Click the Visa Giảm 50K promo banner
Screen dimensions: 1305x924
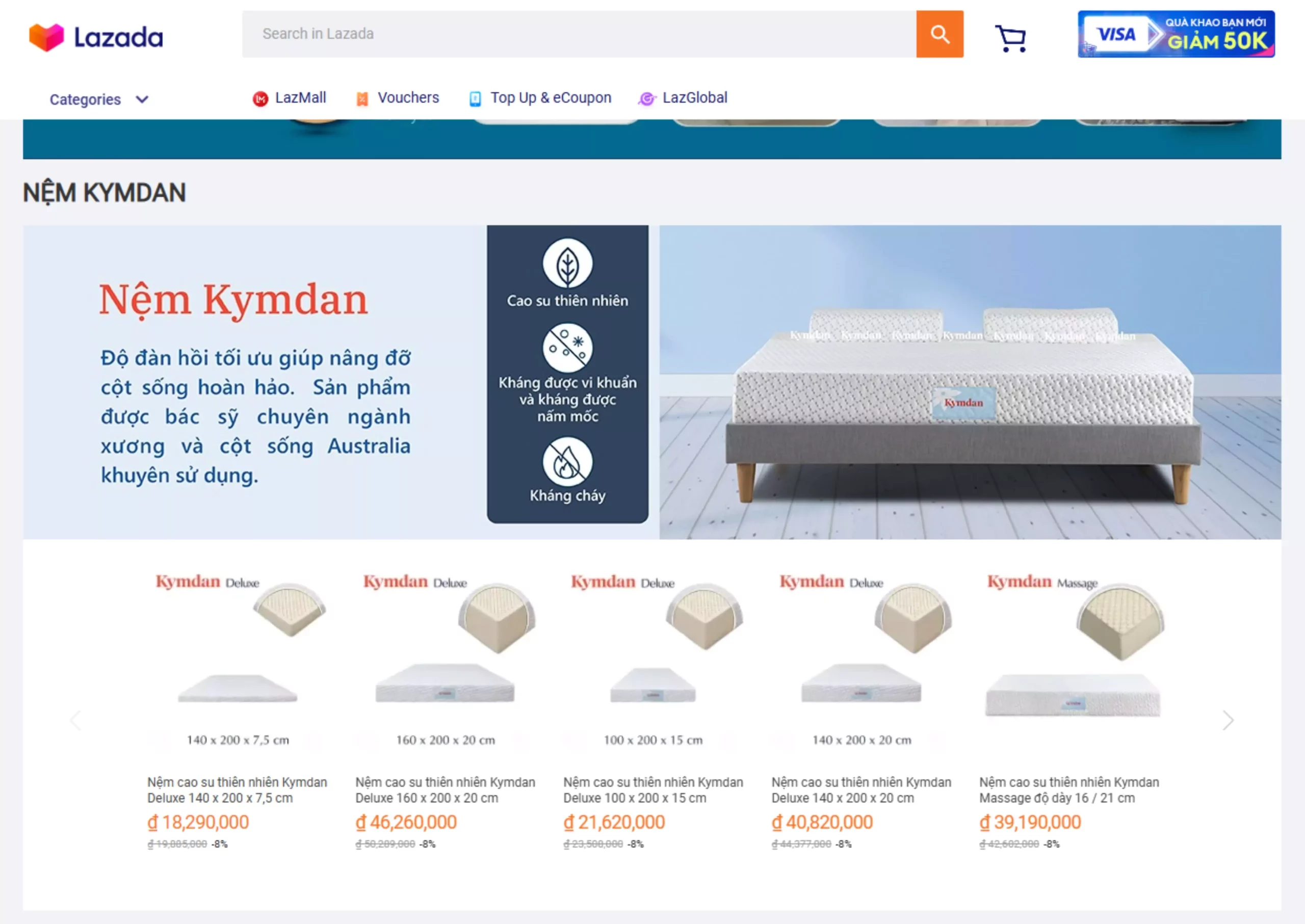[x=1175, y=34]
